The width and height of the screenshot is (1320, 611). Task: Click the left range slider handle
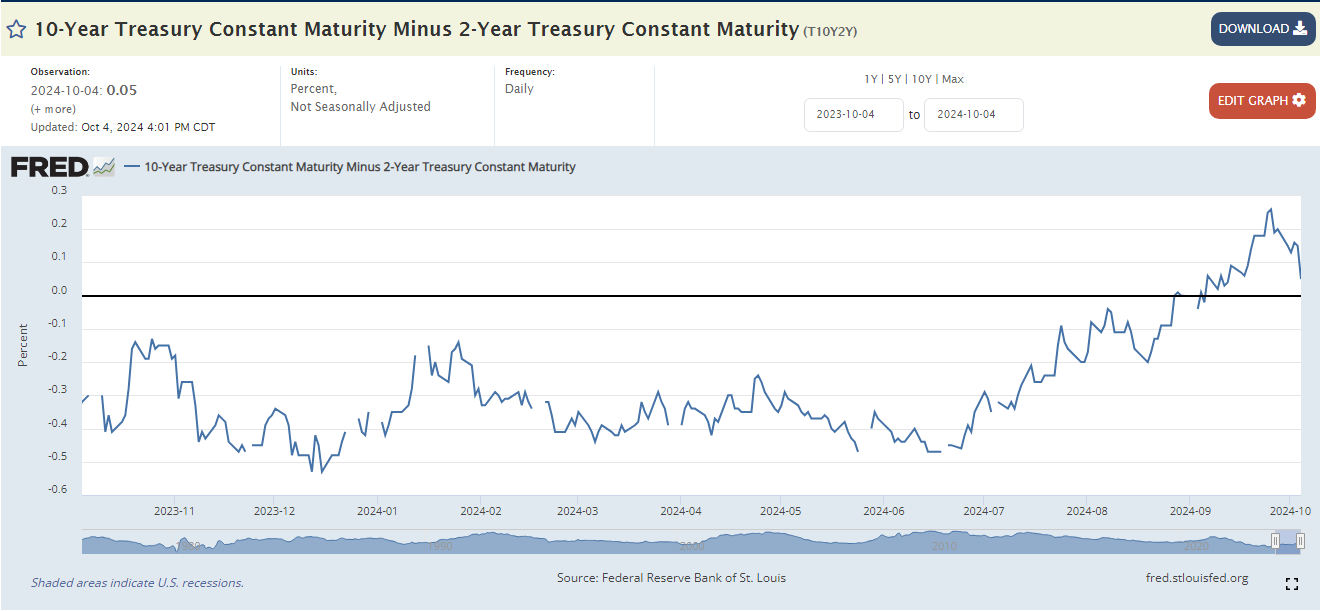coord(1275,541)
